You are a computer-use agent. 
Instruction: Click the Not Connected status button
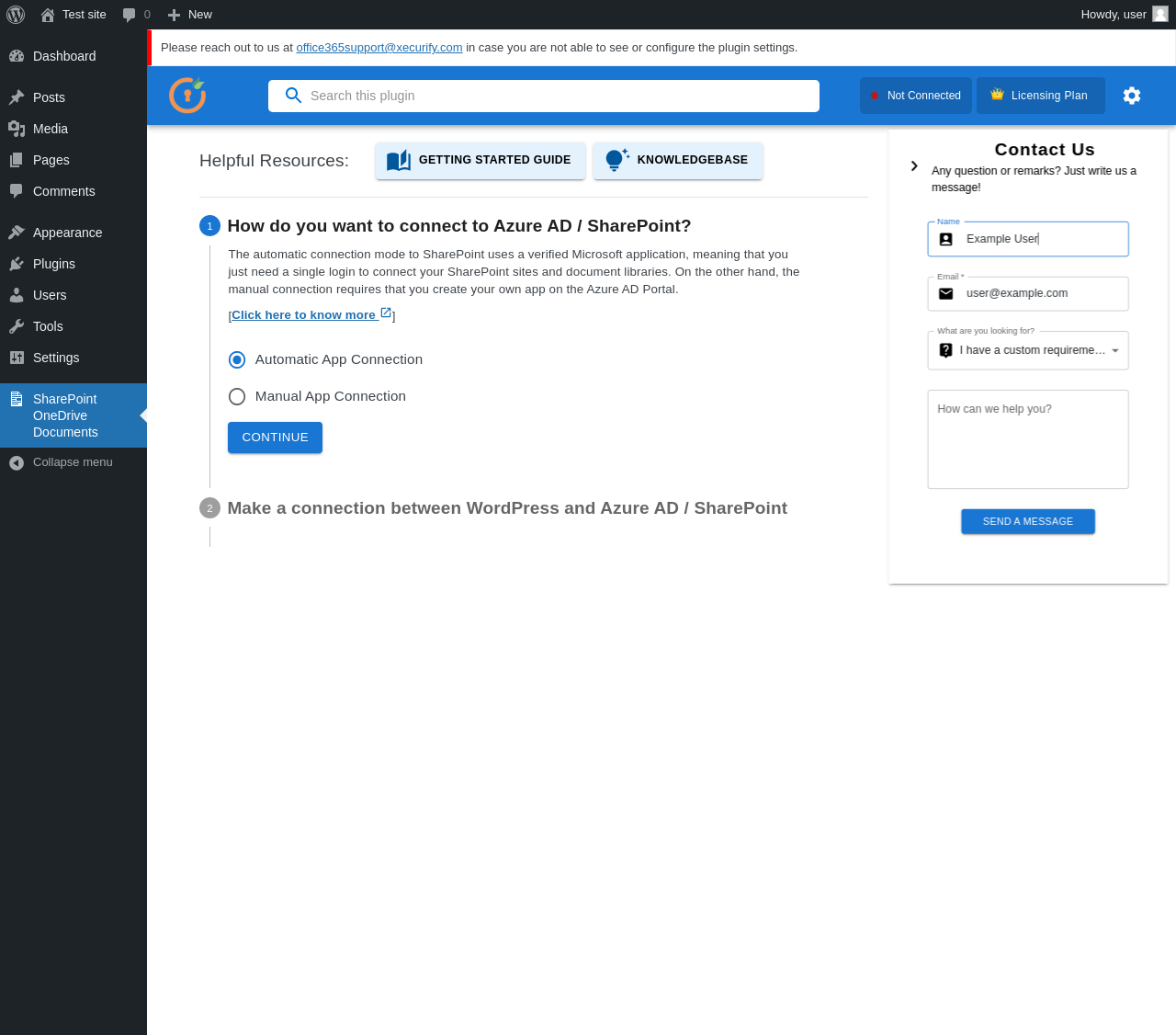pyautogui.click(x=915, y=96)
